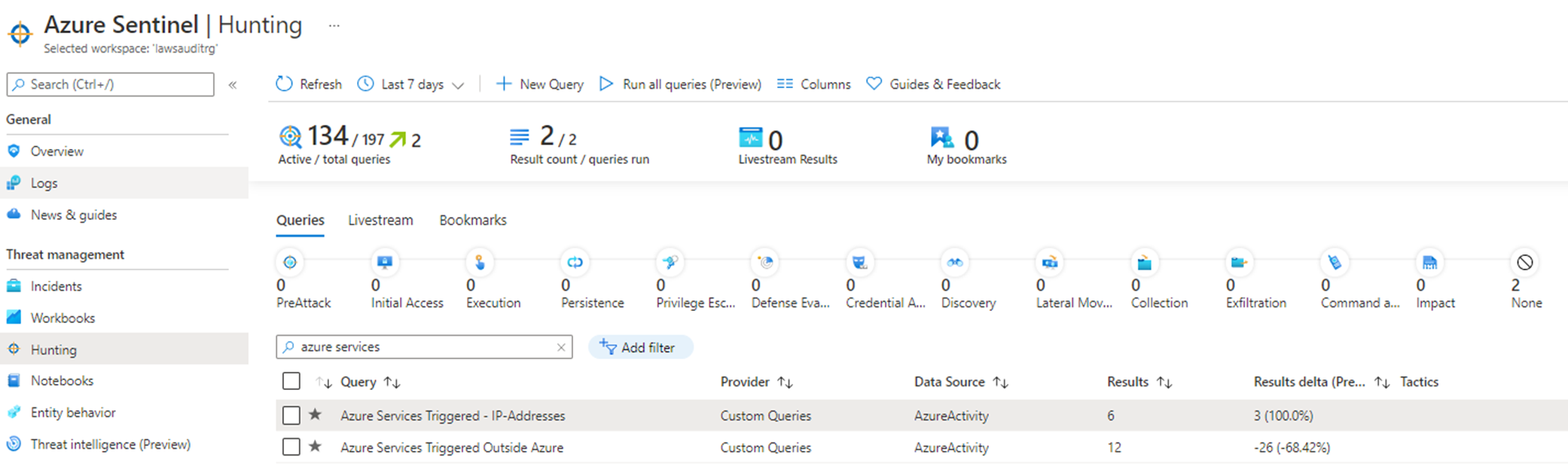Sort by the Results delta column
Screen dimensions: 1568x472
point(1321,382)
